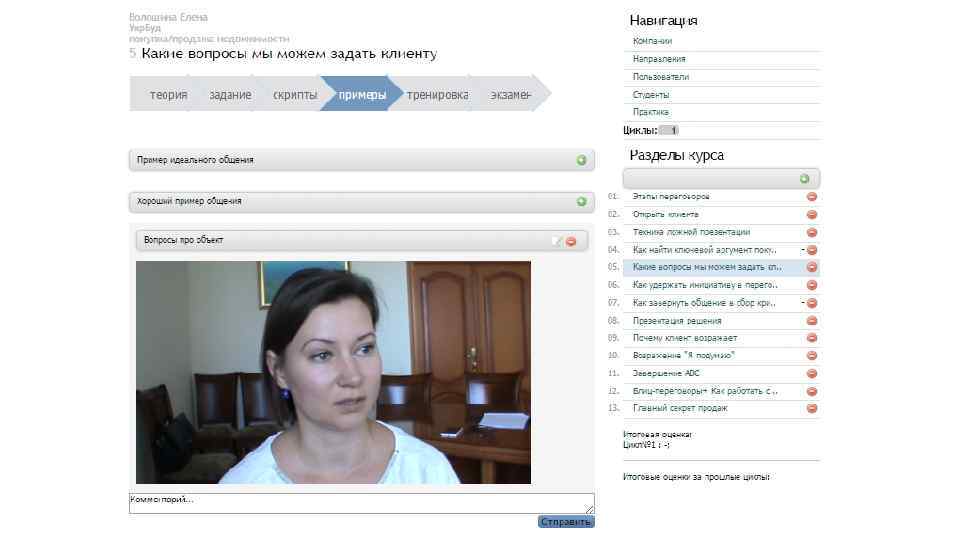The image size is (960, 540).
Task: Open section 08 'Презентация решения'
Action: point(677,320)
